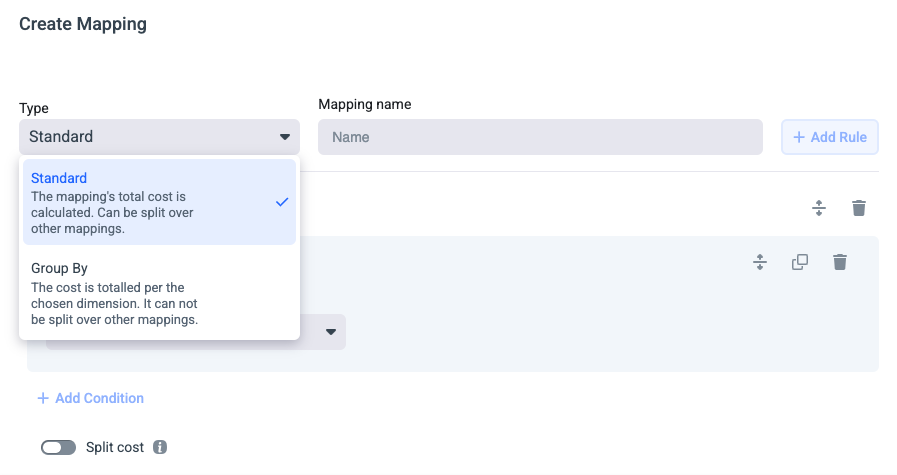Click the Add Rule button
The image size is (897, 475).
829,137
